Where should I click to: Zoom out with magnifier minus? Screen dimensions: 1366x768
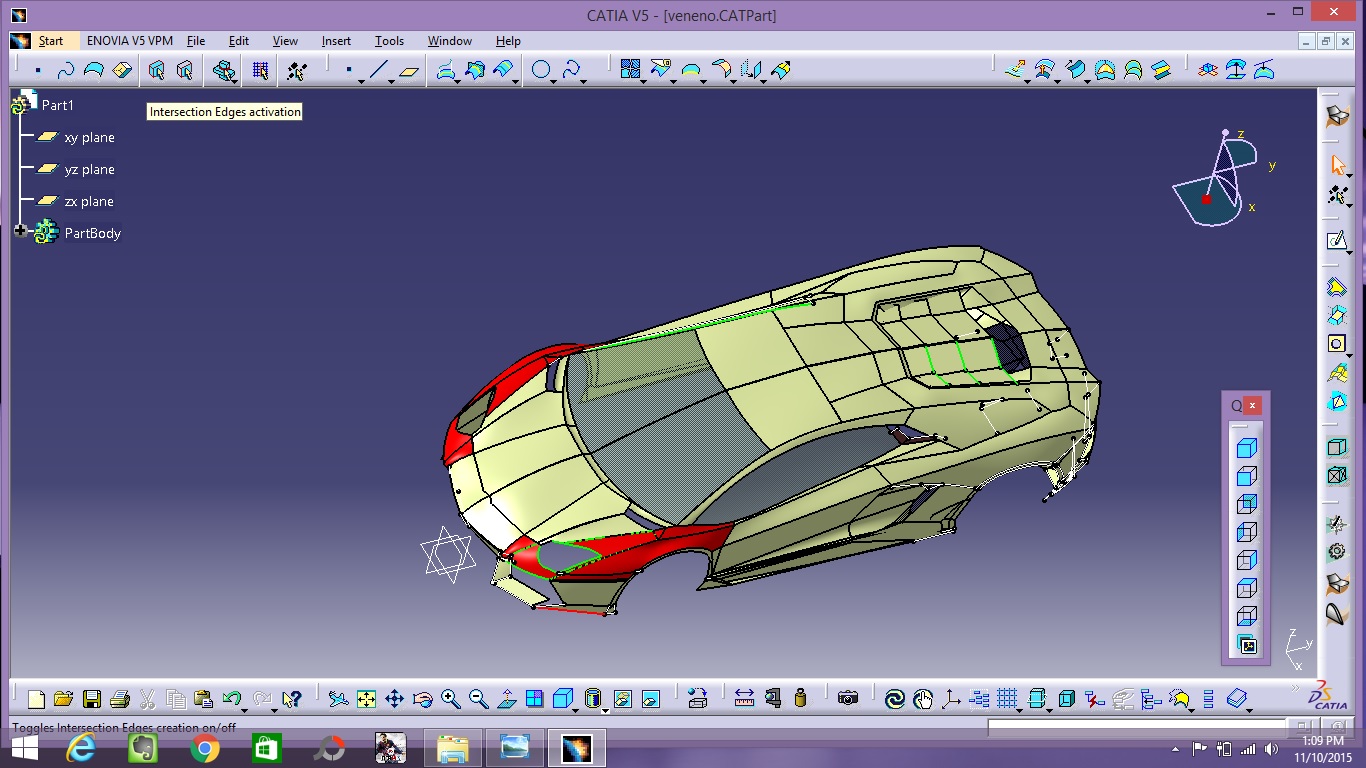(x=479, y=699)
